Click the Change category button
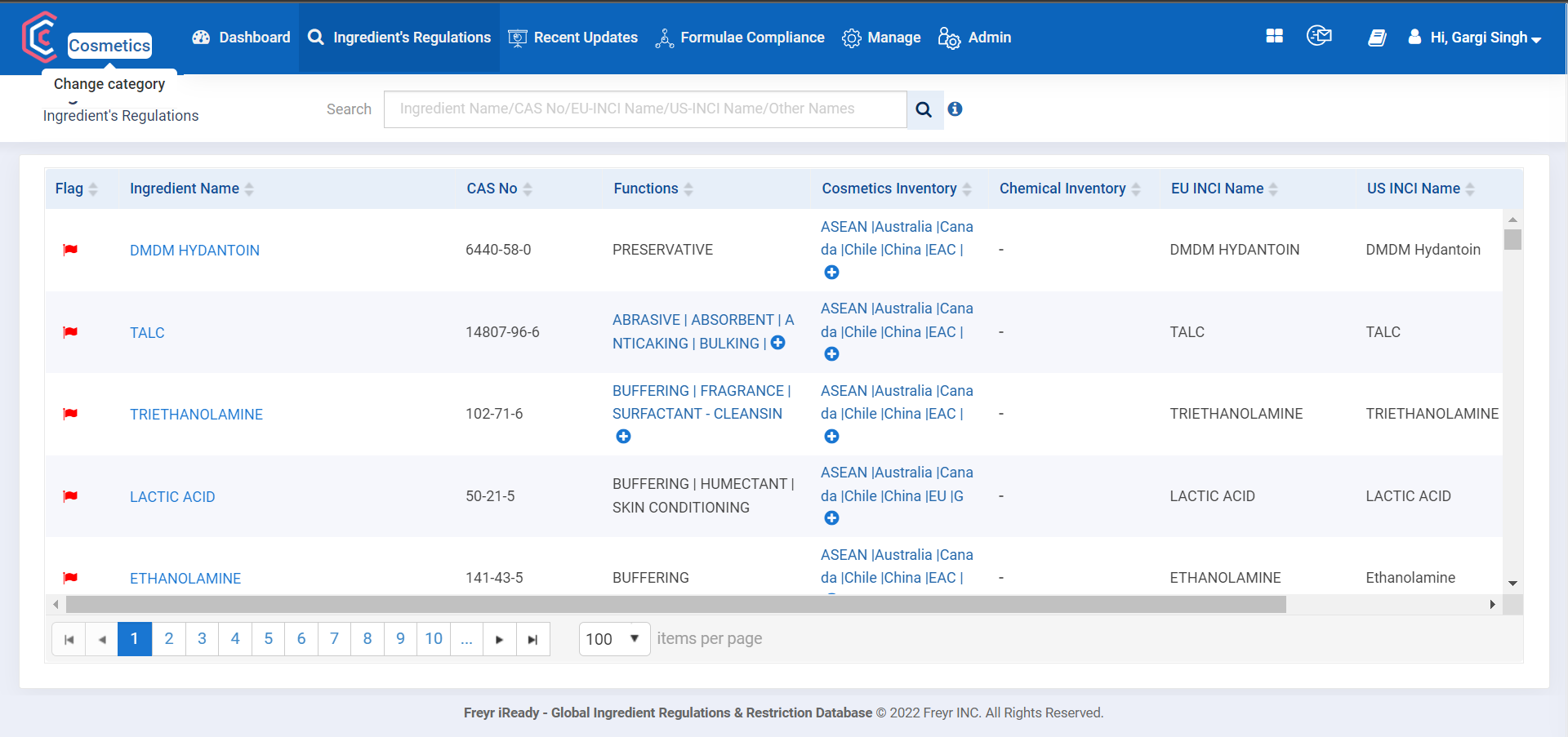The height and width of the screenshot is (737, 1568). pos(109,83)
